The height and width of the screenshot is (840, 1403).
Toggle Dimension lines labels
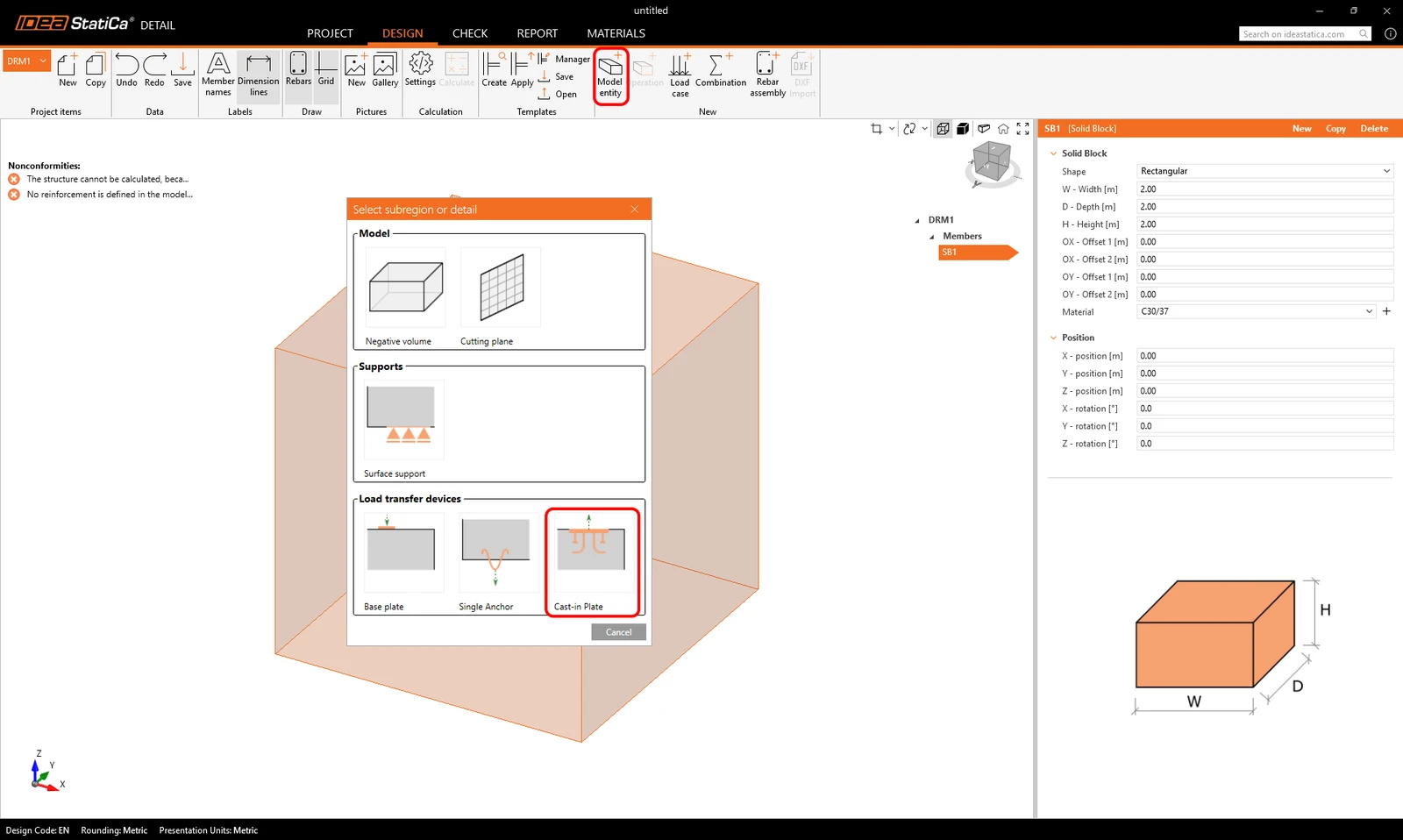point(259,75)
